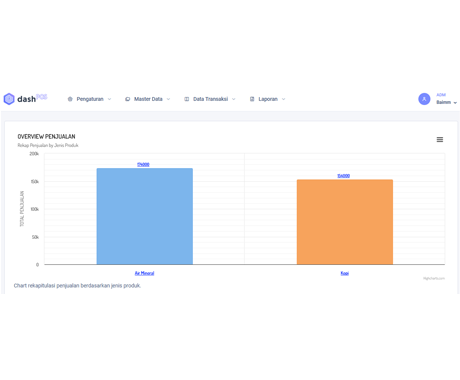
Task: Expand the Master Data dropdown chevron
Action: [x=168, y=99]
